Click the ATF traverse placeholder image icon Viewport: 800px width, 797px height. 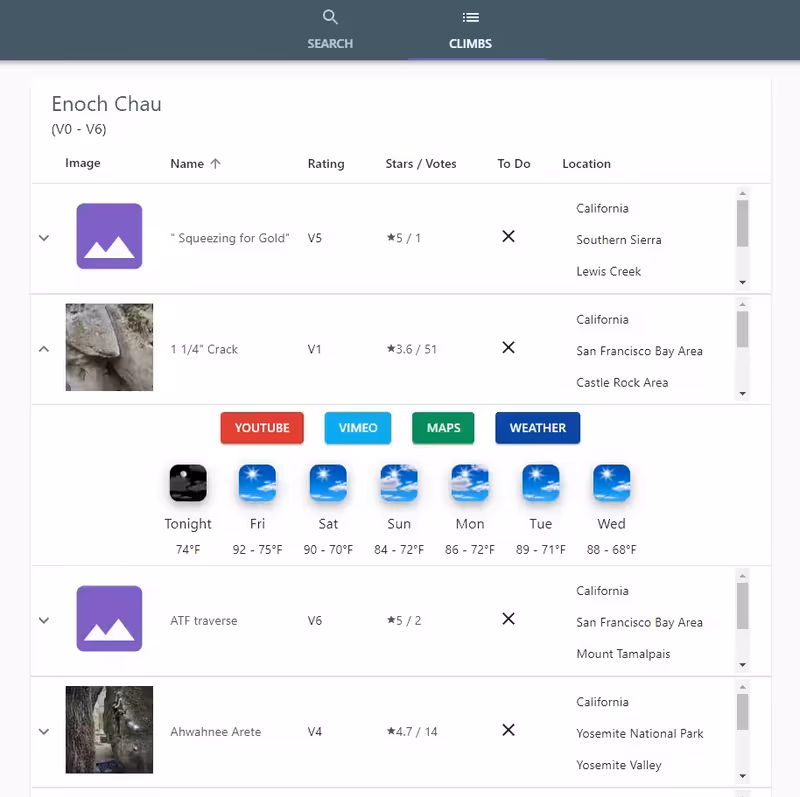click(x=109, y=619)
